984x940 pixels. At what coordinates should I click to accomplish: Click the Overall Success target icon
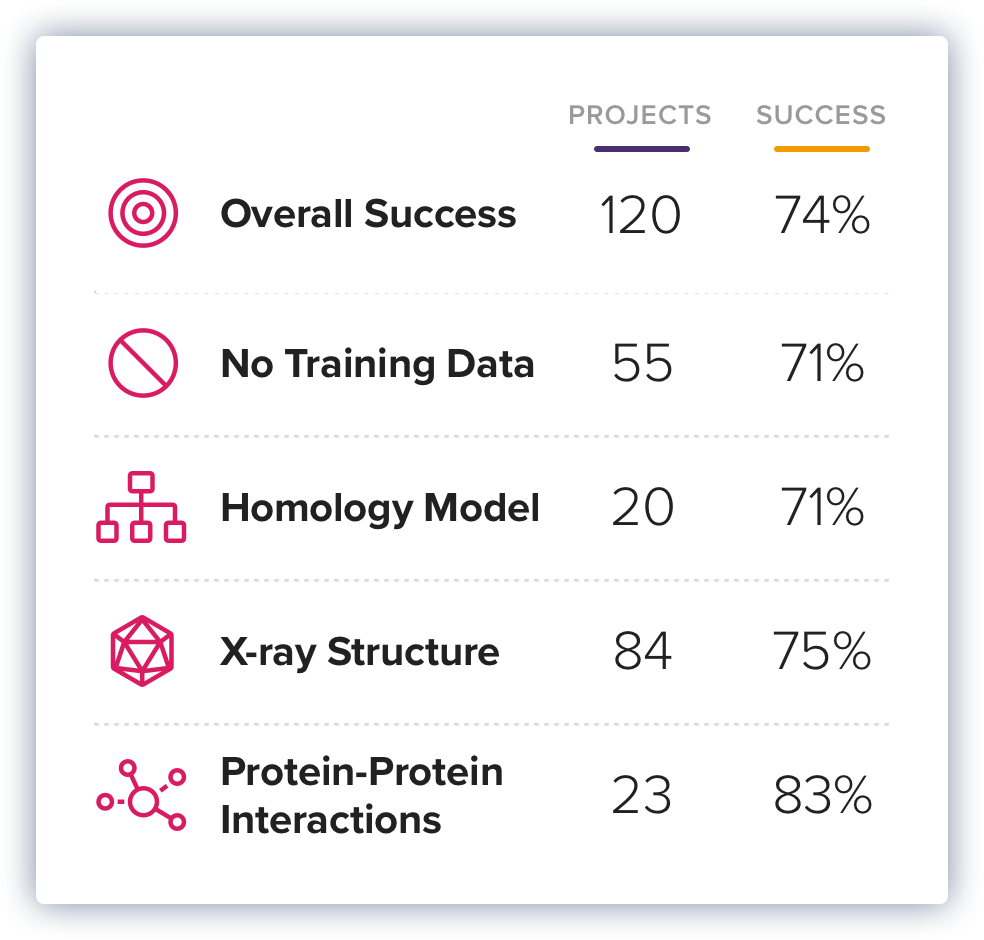point(143,213)
